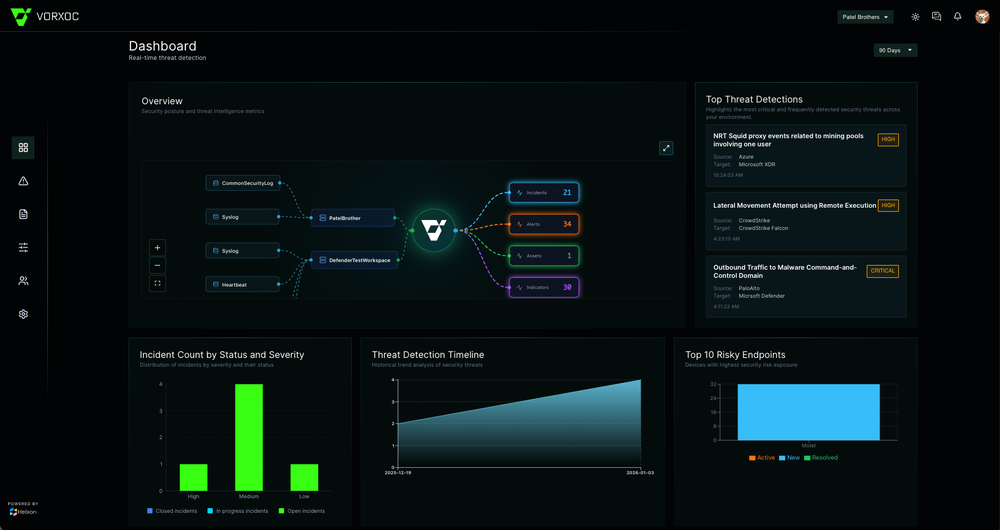Image resolution: width=1000 pixels, height=530 pixels.
Task: Open the 90 Days time range dropdown
Action: pyautogui.click(x=895, y=50)
